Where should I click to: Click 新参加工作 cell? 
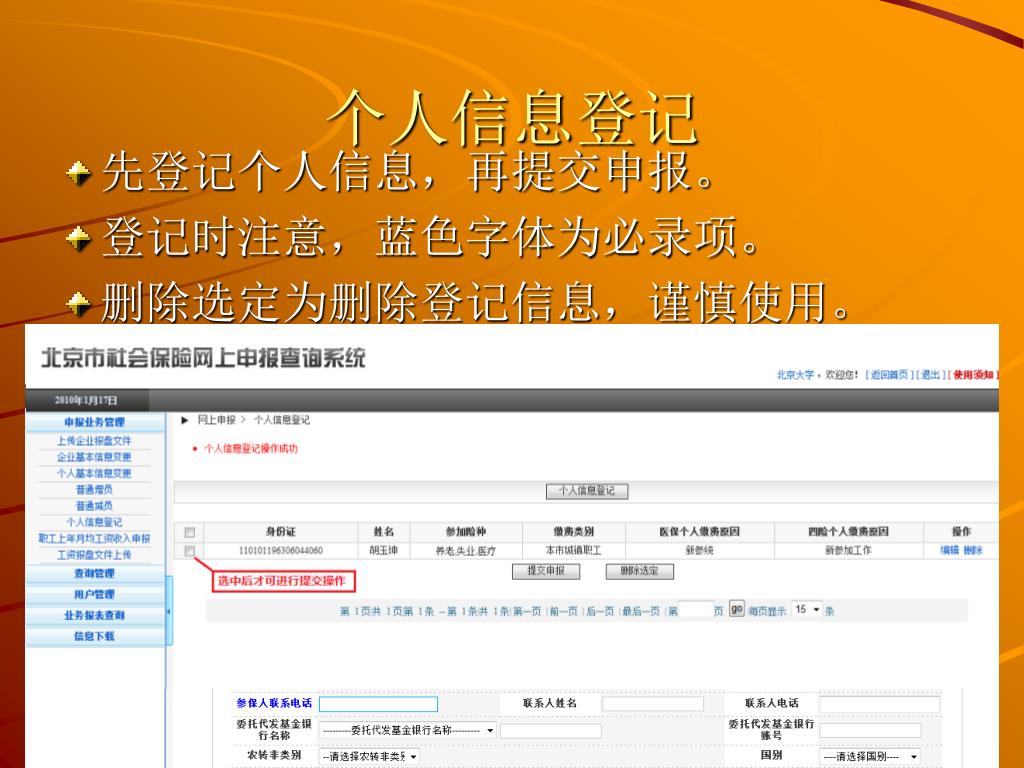848,551
